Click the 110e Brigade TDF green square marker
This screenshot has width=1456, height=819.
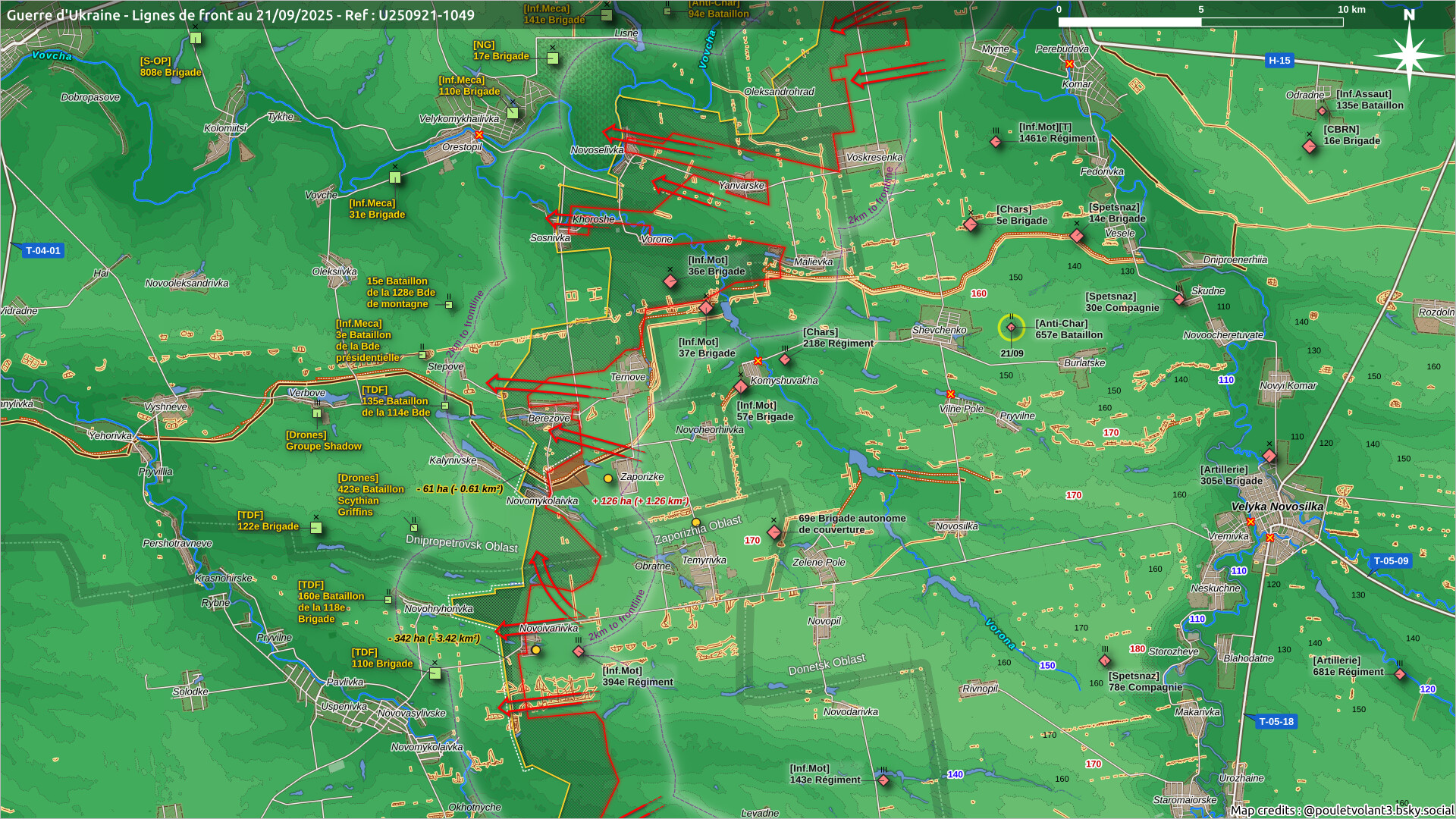click(x=435, y=673)
